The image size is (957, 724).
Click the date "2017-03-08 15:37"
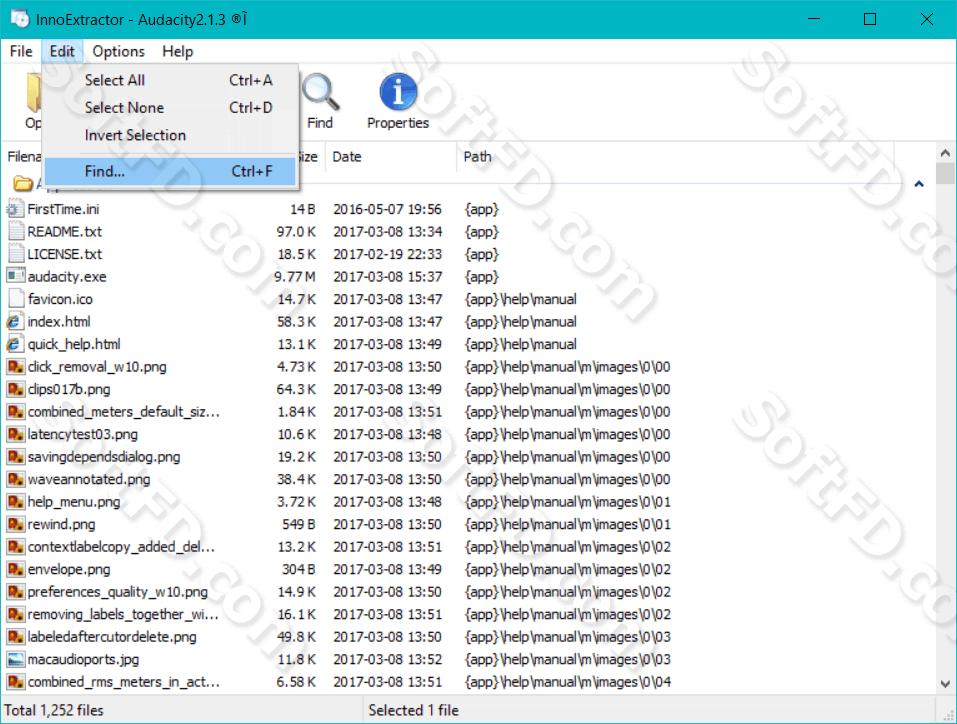point(387,277)
